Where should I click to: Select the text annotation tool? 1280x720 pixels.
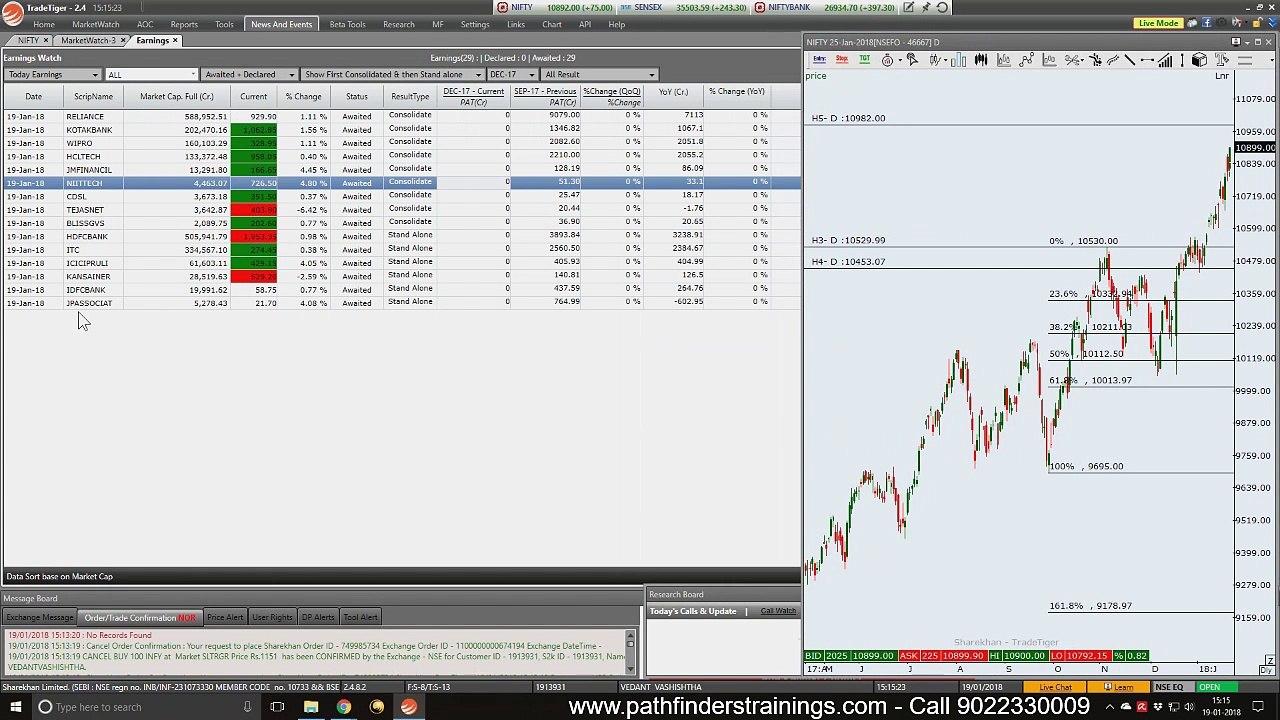(1222, 60)
